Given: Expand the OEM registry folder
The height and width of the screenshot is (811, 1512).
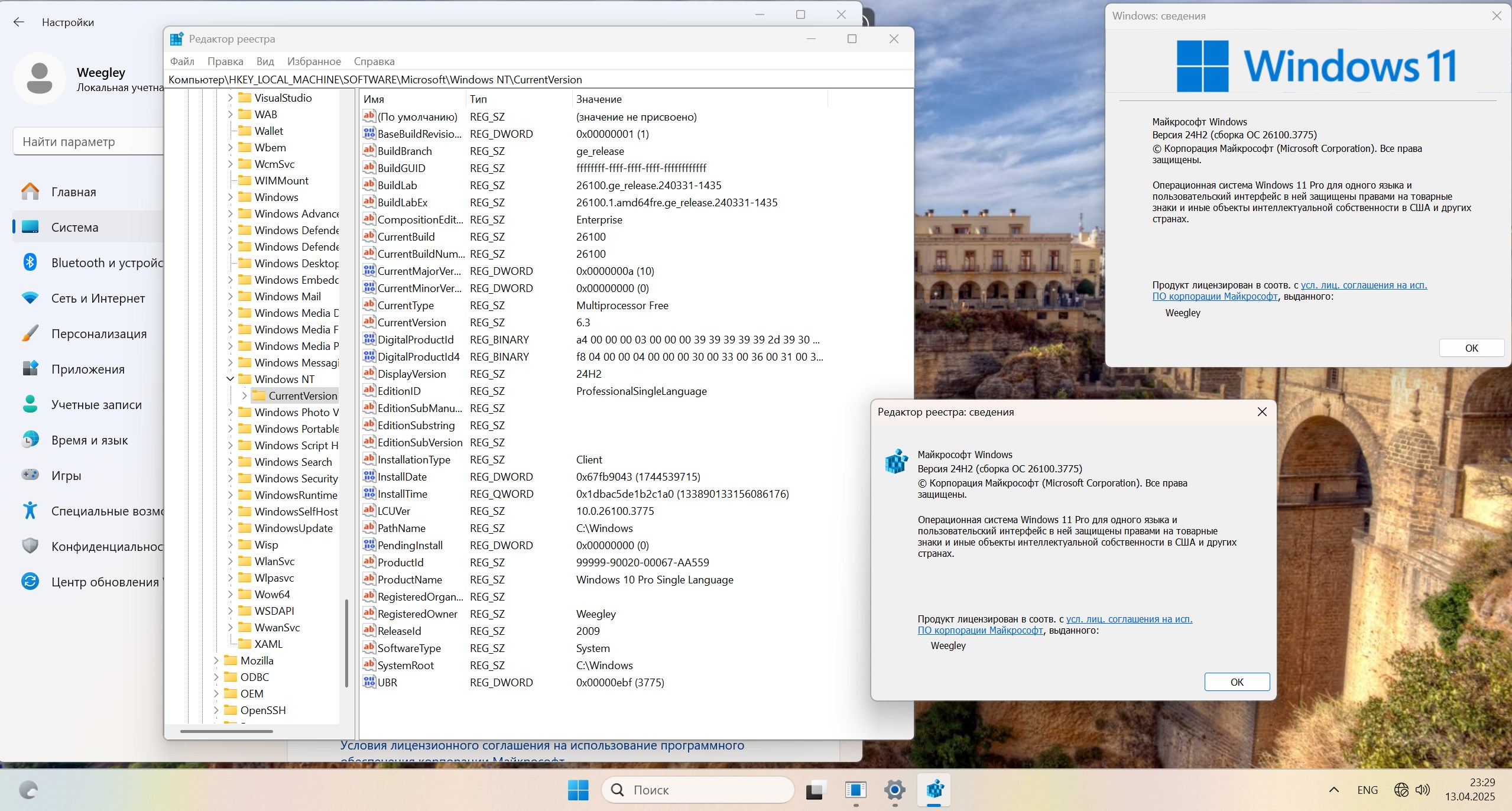Looking at the screenshot, I should (x=216, y=693).
